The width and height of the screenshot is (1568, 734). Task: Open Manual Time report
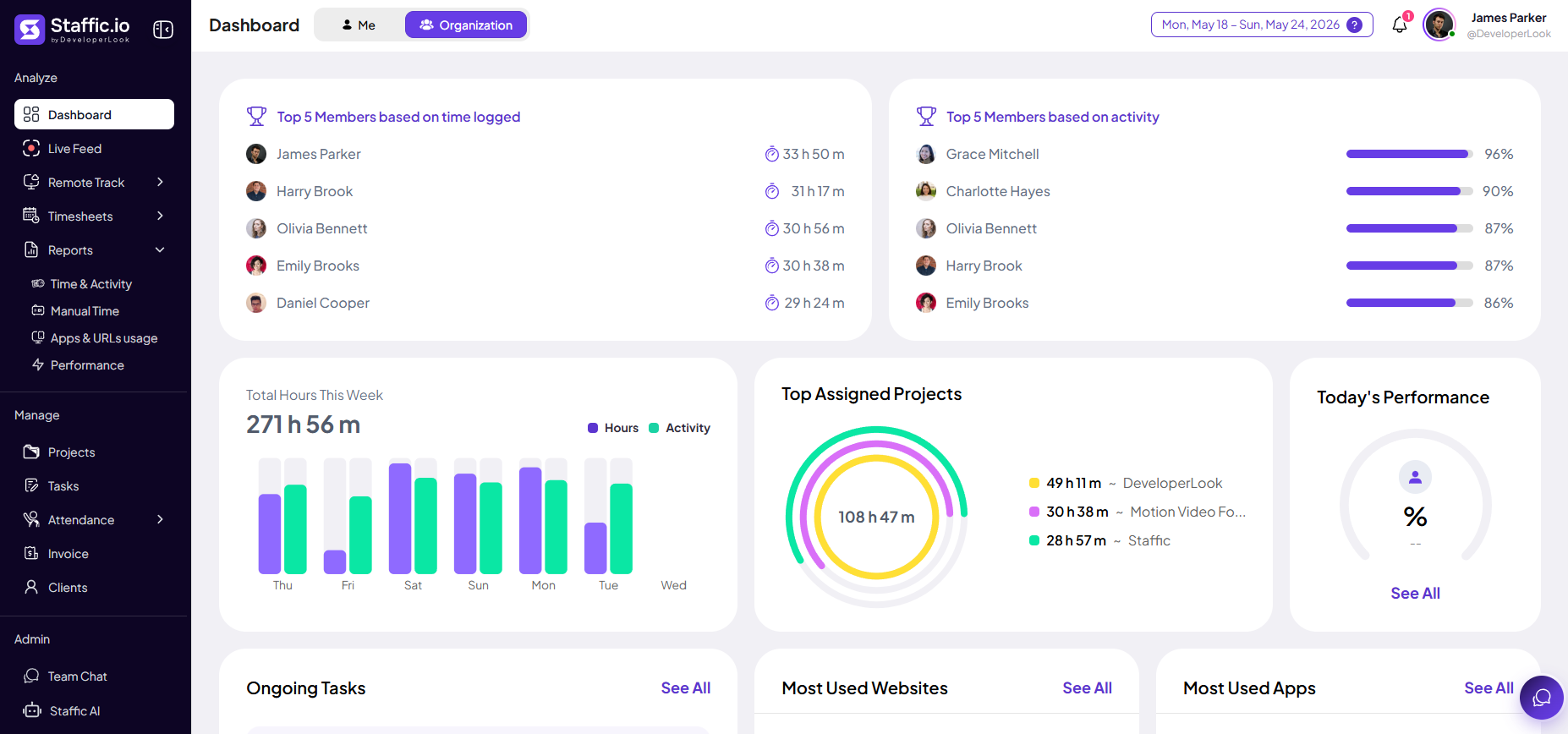(85, 310)
